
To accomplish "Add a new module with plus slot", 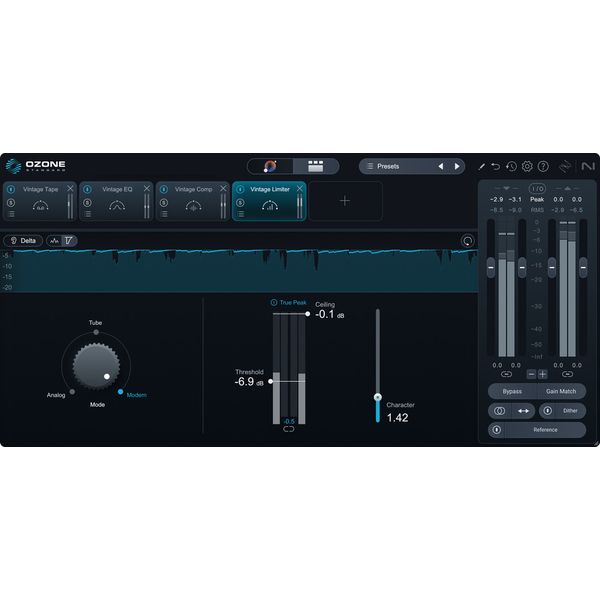I will pos(345,201).
